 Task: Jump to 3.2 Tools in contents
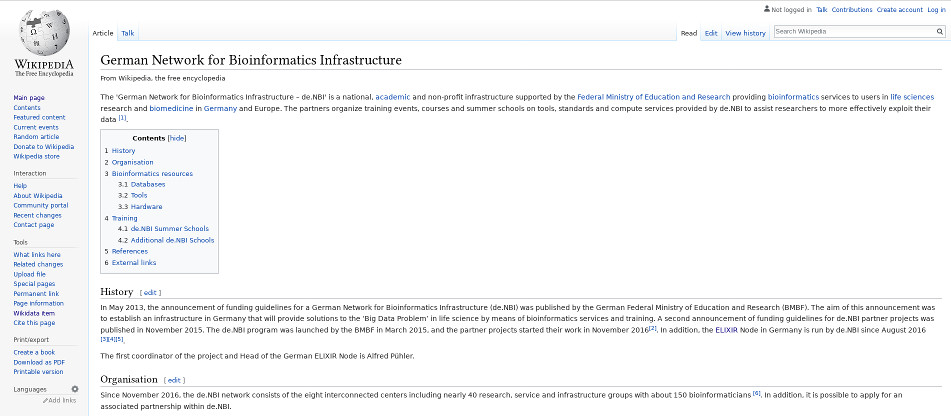pos(139,195)
